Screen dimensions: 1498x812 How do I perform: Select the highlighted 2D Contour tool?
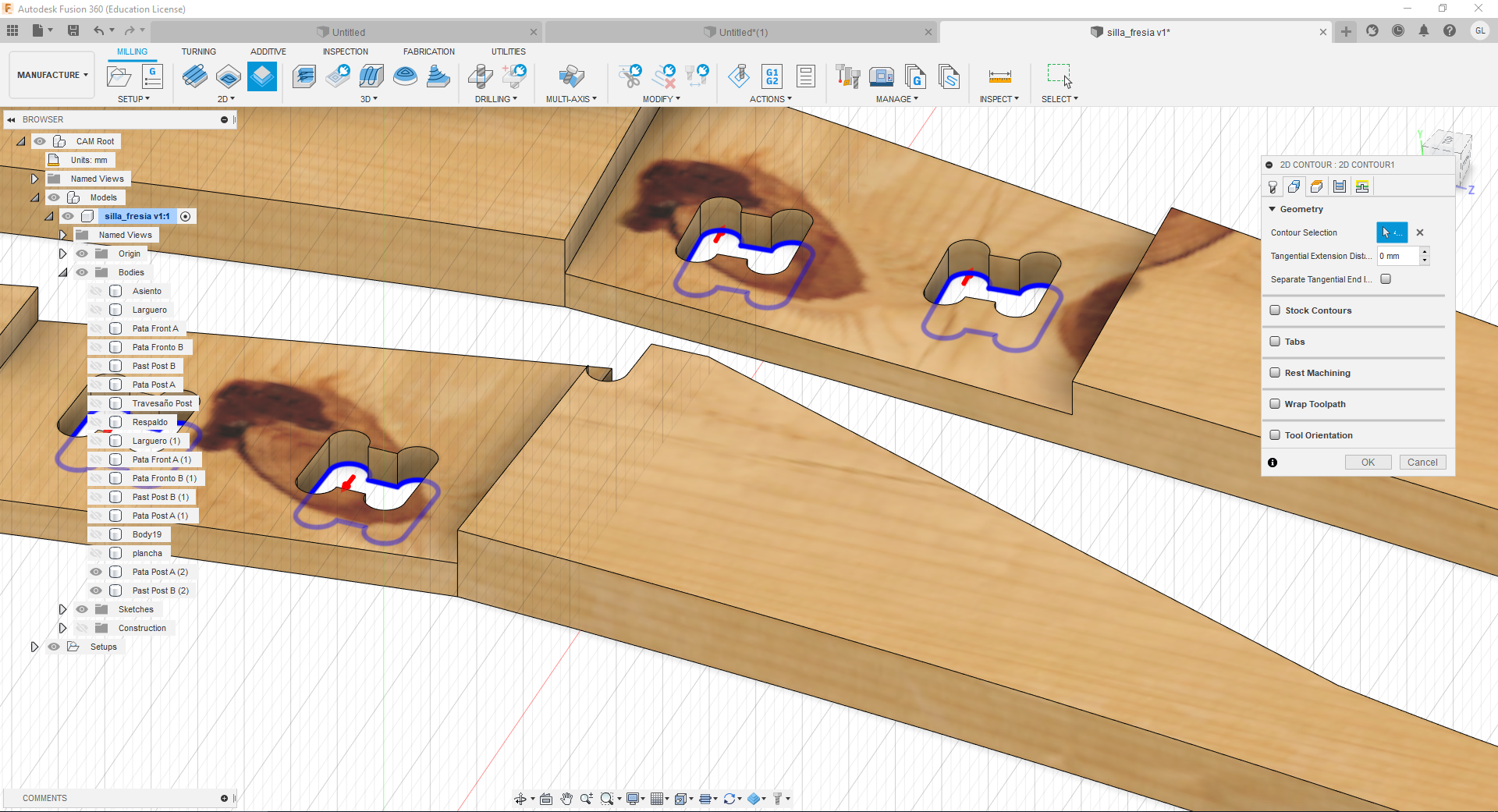262,76
